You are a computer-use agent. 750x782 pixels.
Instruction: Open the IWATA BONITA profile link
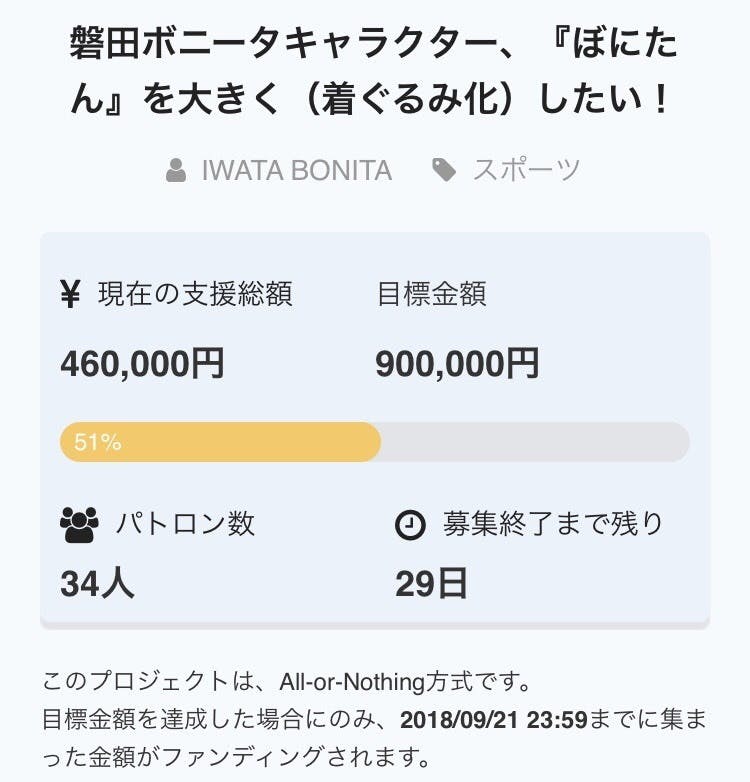coord(296,171)
